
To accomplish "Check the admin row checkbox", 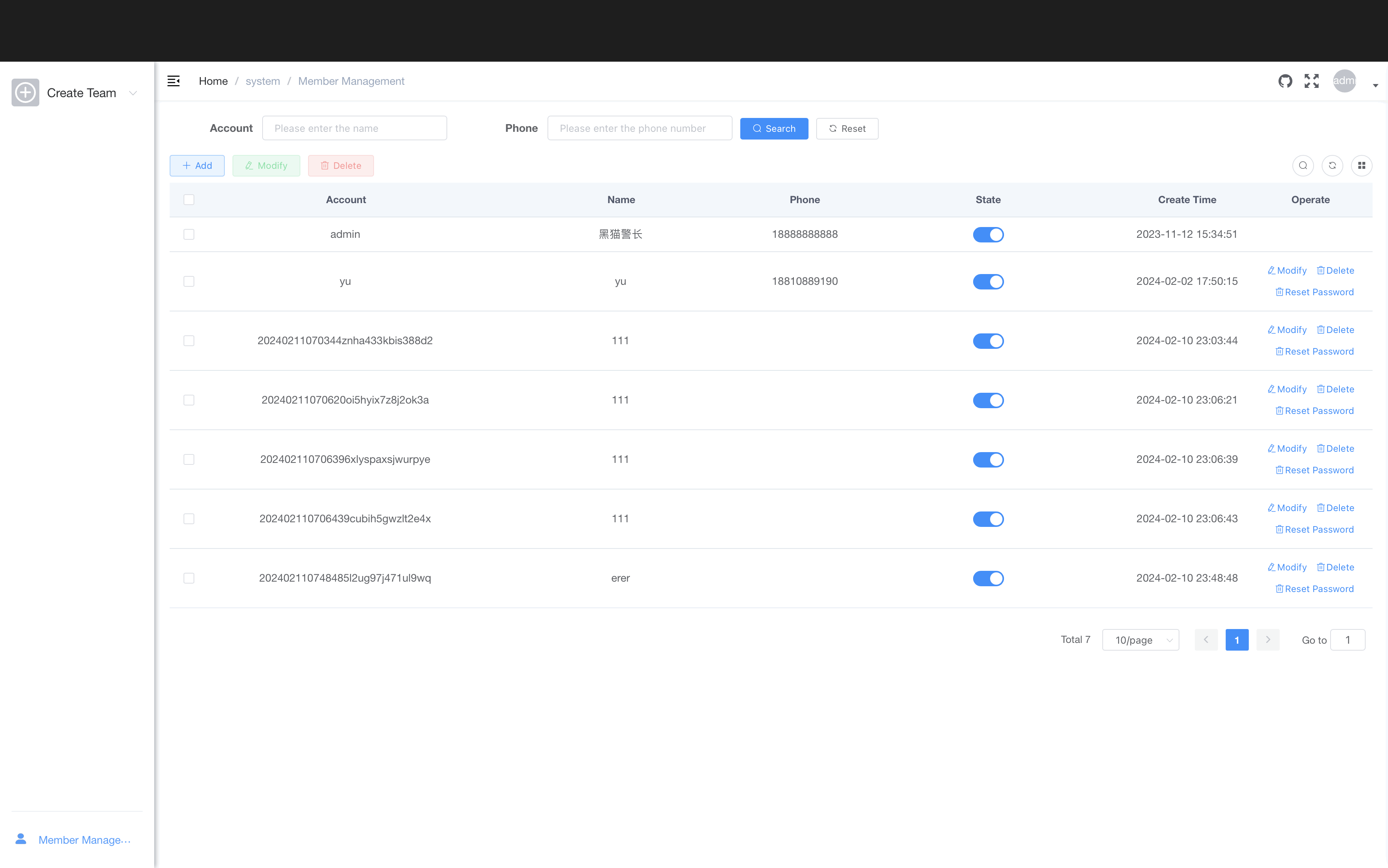I will pyautogui.click(x=189, y=234).
